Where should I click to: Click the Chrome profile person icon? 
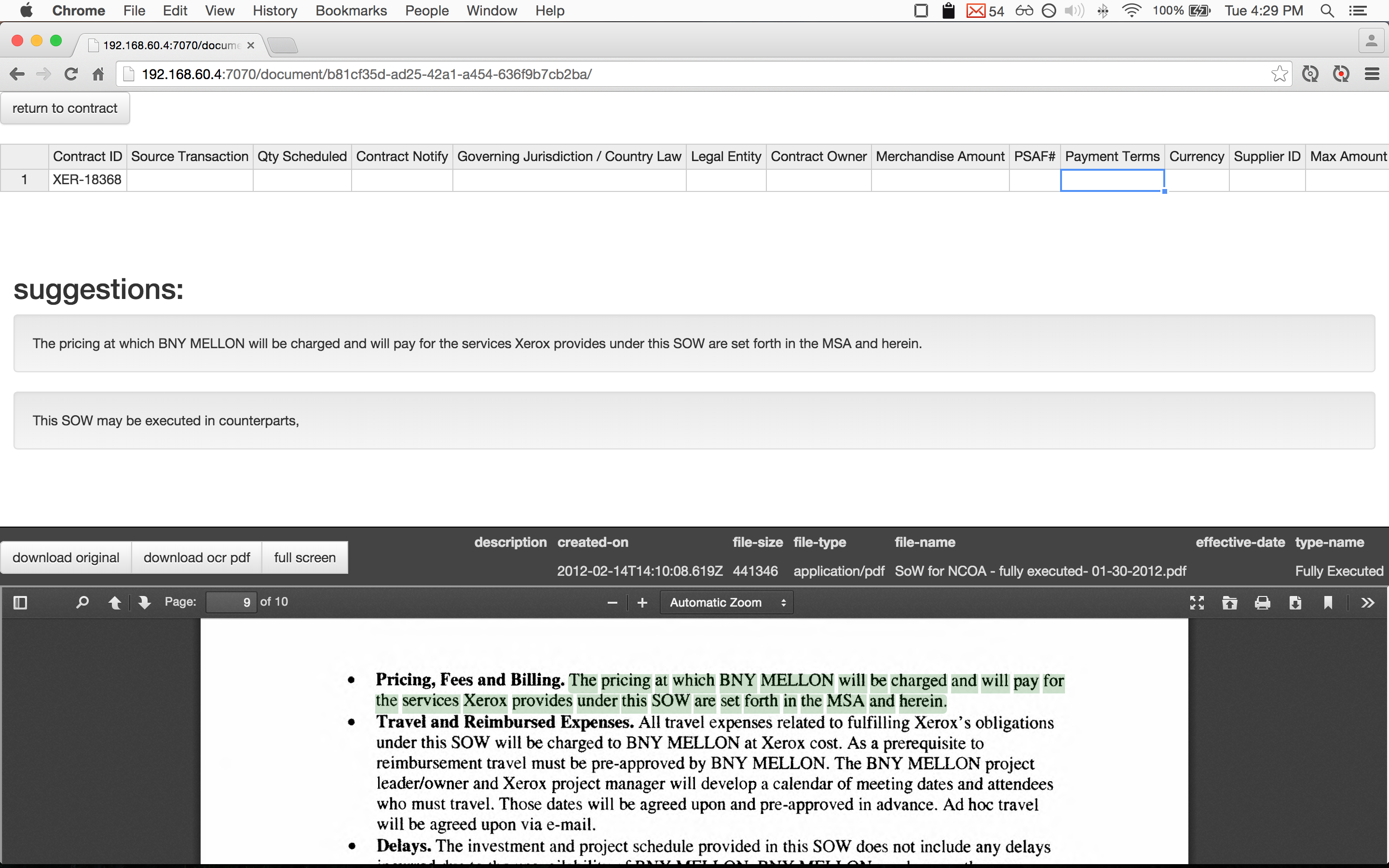click(1371, 41)
